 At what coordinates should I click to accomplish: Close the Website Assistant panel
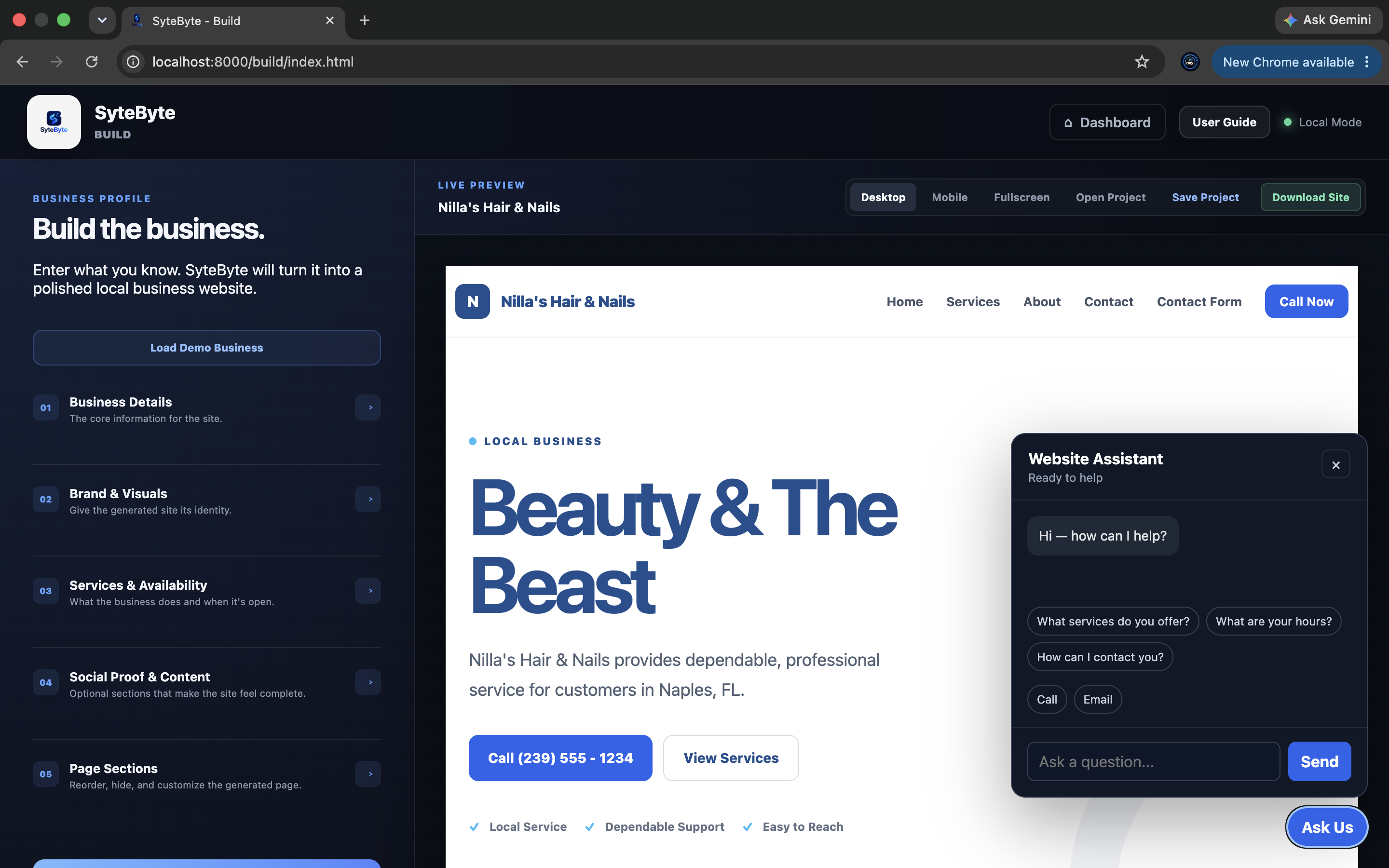click(1335, 464)
